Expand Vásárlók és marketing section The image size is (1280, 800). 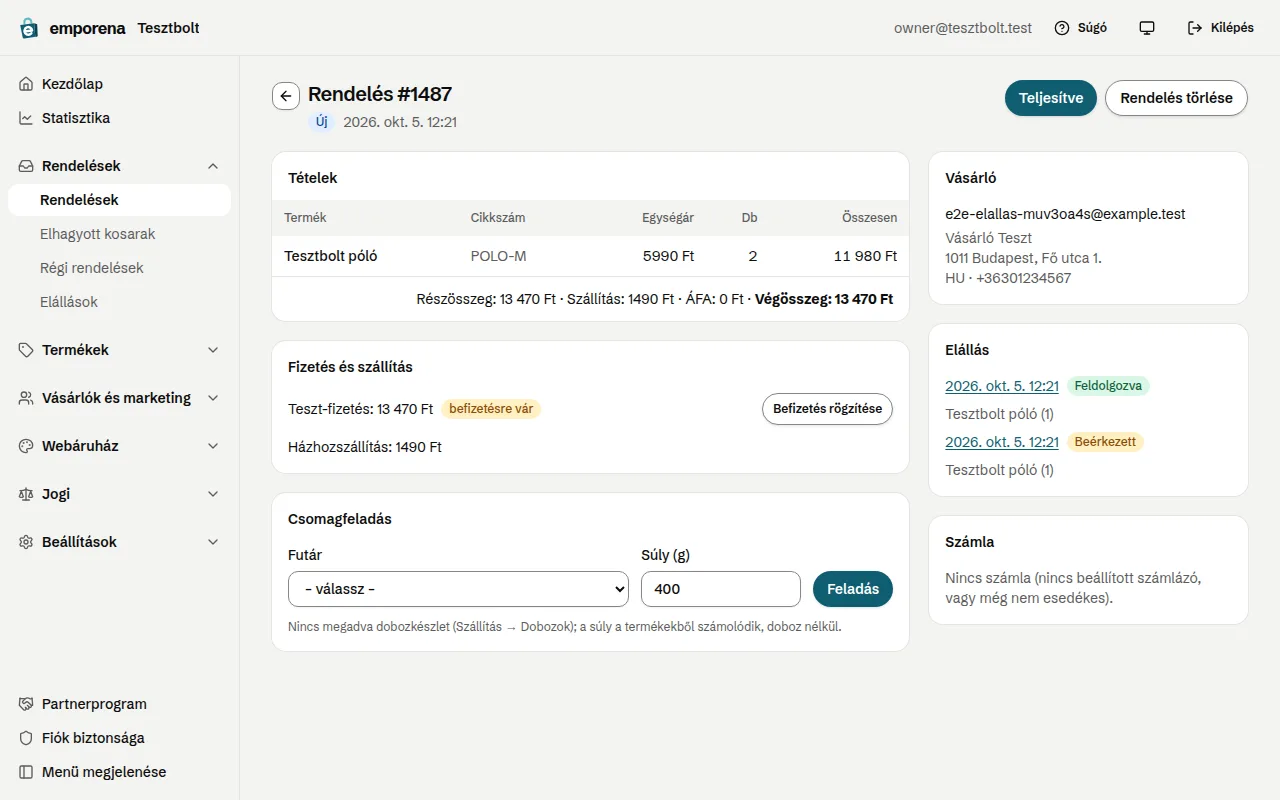point(120,398)
